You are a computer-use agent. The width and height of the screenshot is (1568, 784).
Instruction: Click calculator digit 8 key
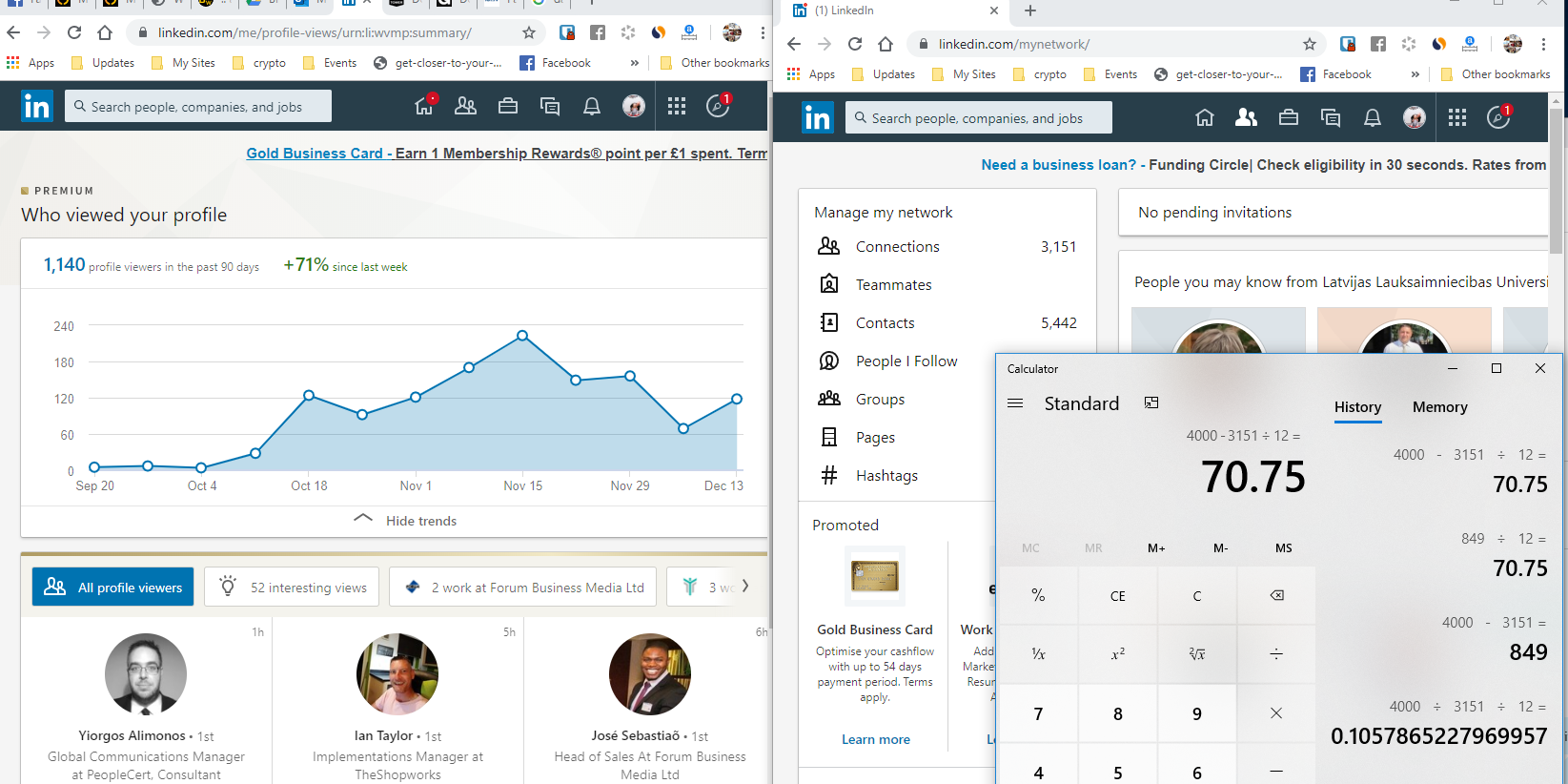(1118, 712)
